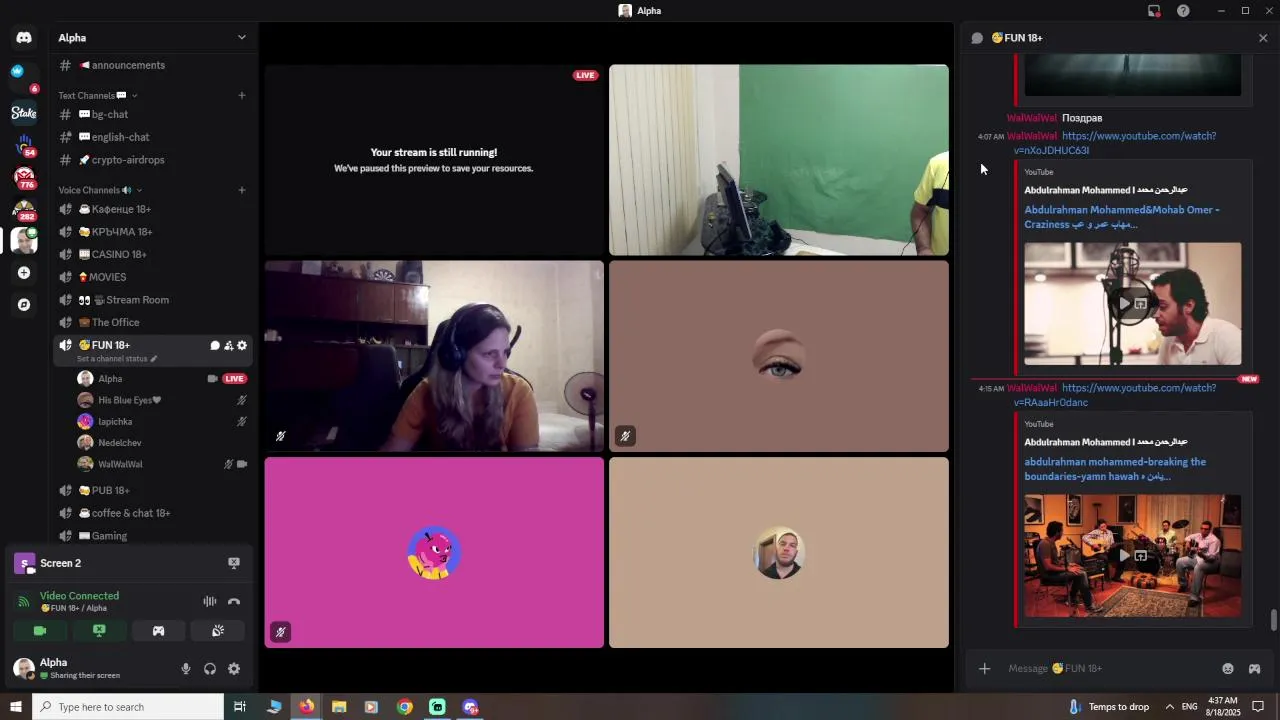Viewport: 1280px width, 720px height.
Task: Open emoji picker in message box
Action: click(1228, 669)
